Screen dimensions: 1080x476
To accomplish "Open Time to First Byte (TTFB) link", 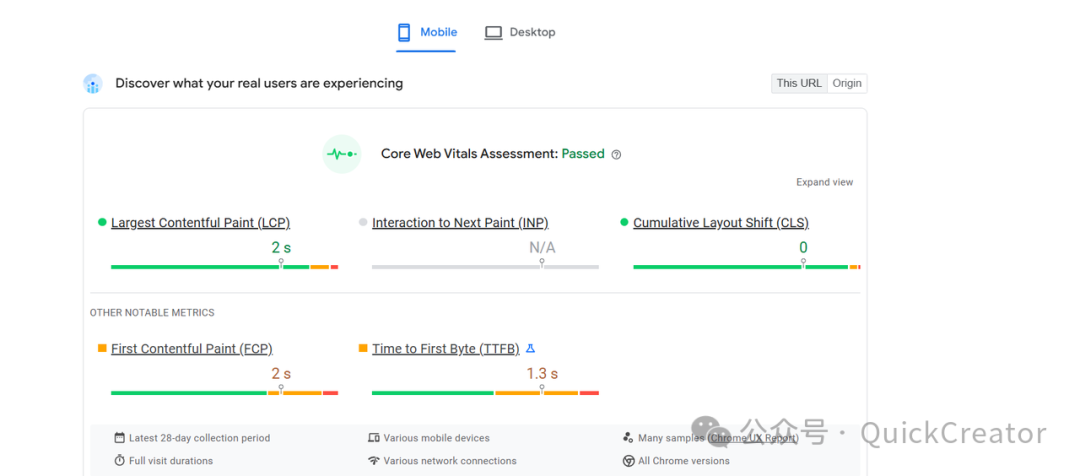I will [445, 349].
